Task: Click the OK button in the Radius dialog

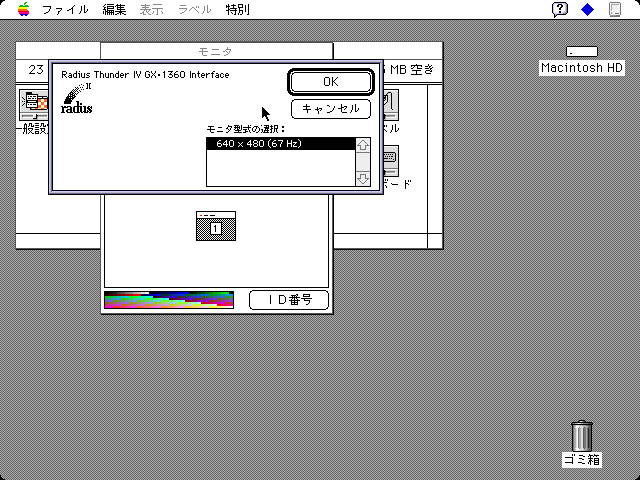Action: tap(331, 82)
